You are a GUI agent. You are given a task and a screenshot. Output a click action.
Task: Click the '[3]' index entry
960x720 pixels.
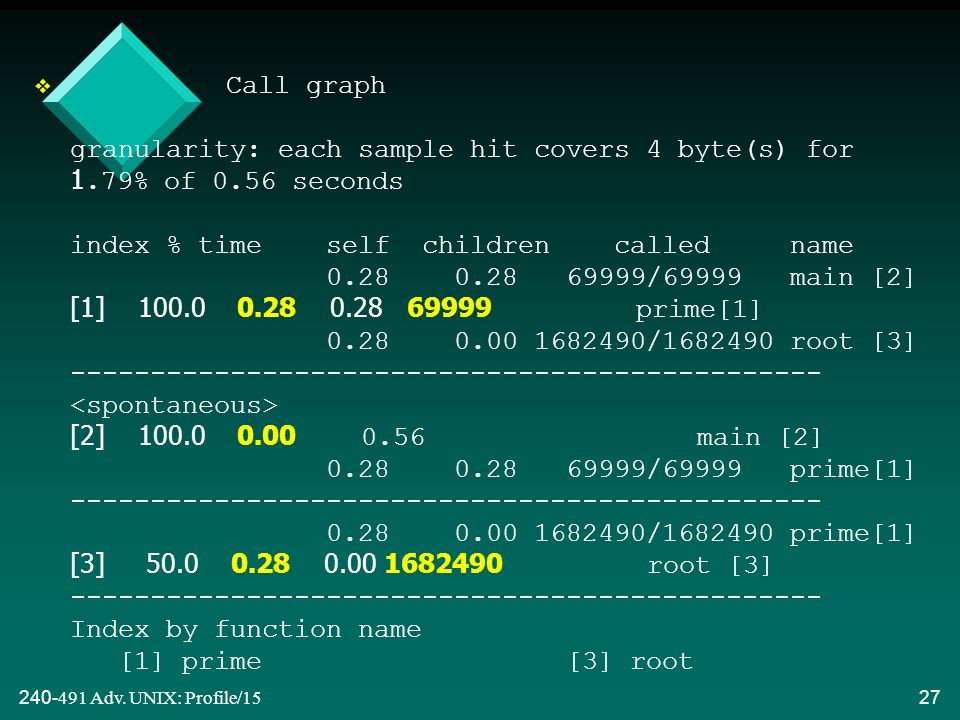[88, 564]
